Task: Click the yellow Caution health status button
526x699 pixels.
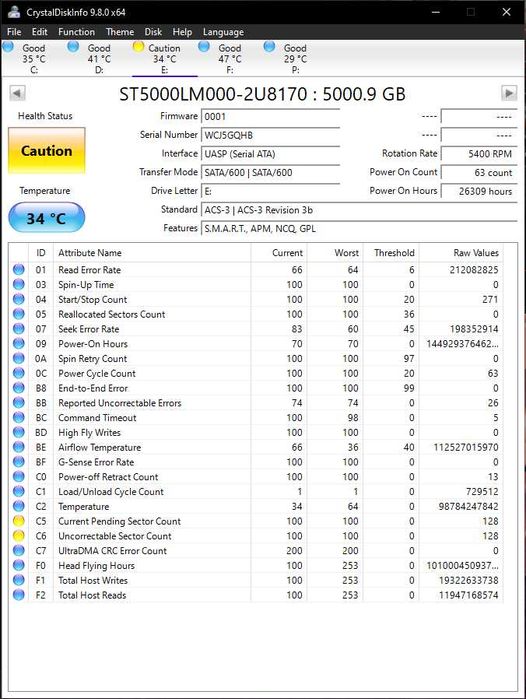Action: coord(47,151)
